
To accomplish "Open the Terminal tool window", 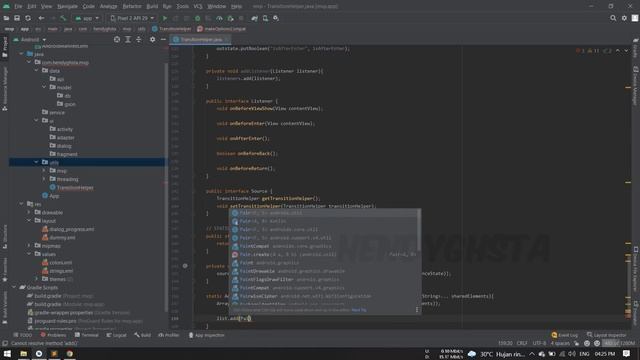I will click(87, 335).
